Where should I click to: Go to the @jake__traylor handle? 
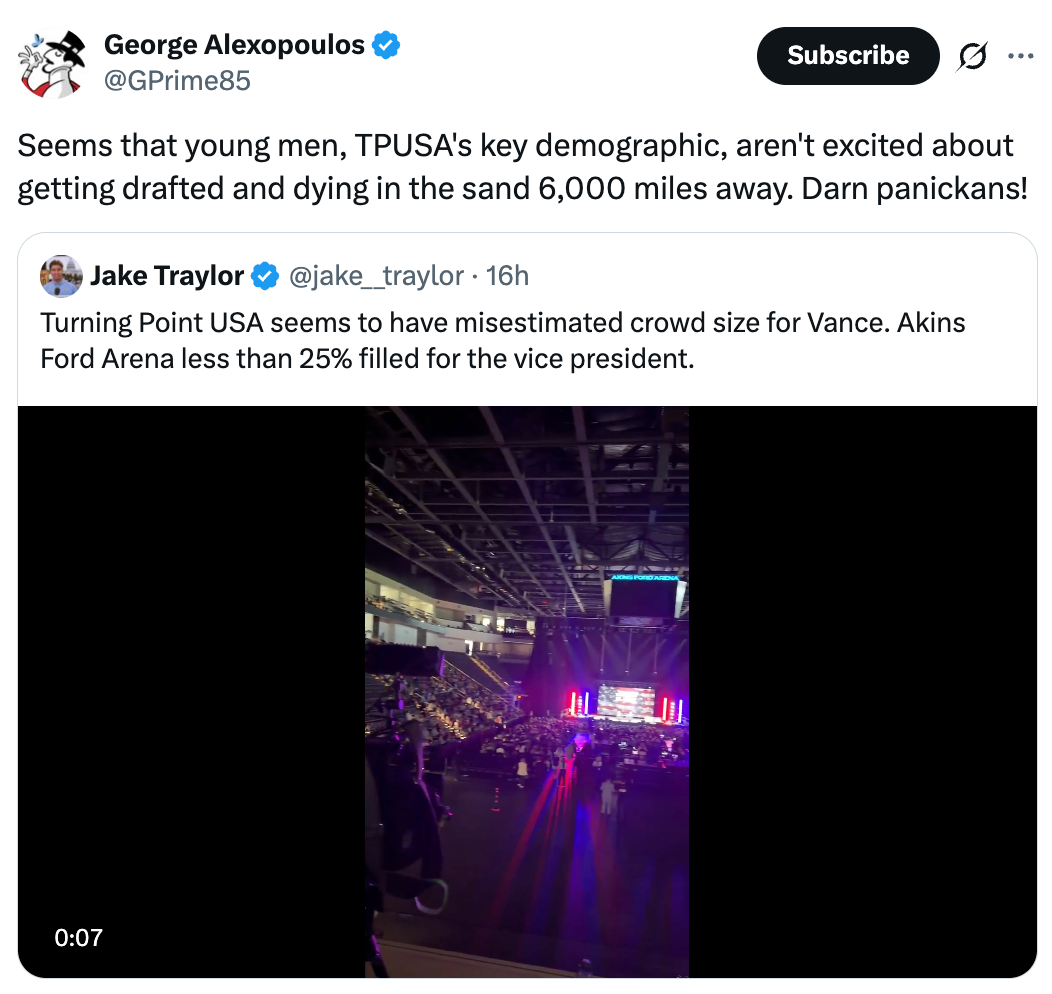click(x=376, y=276)
